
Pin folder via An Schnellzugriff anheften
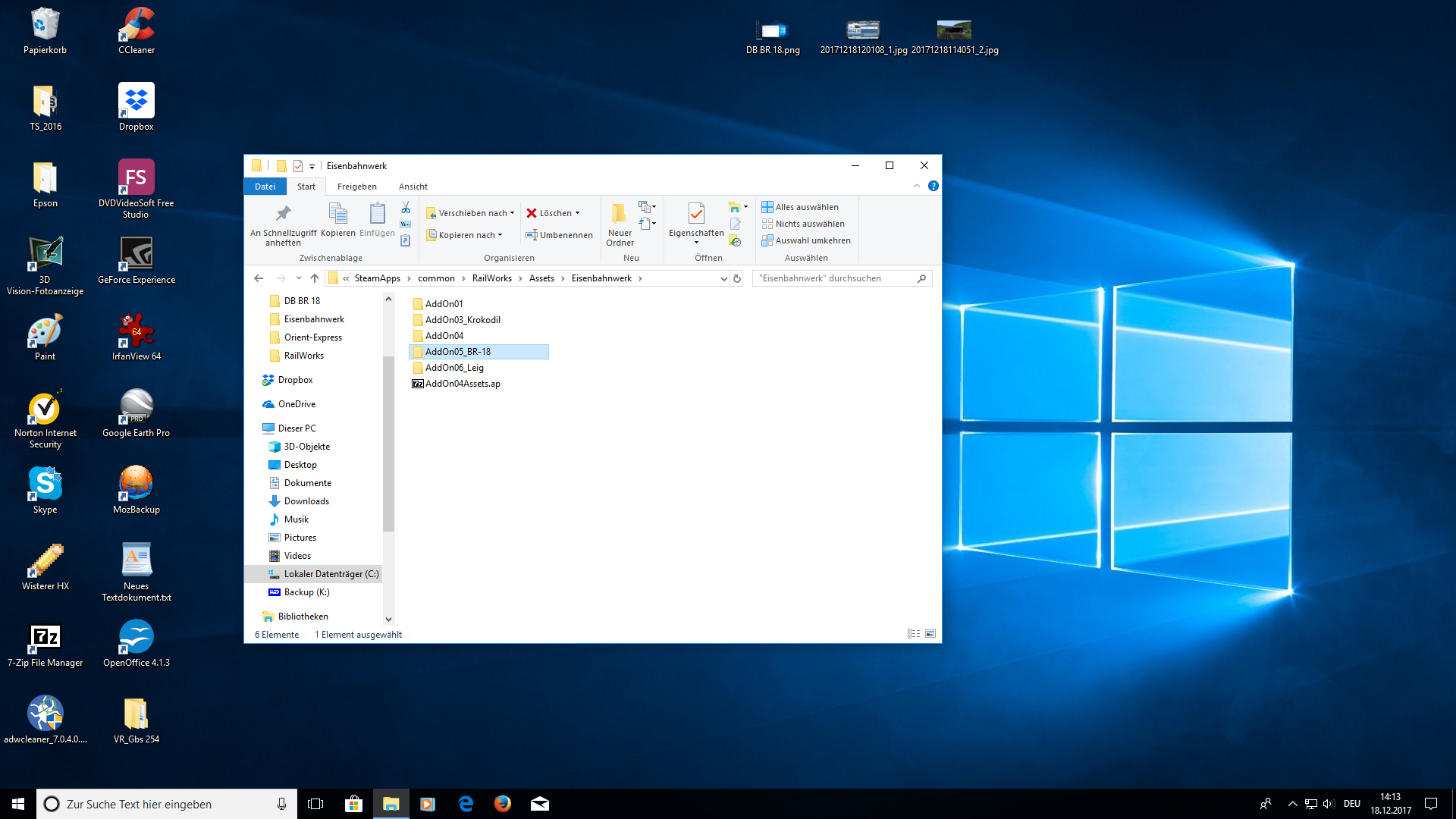pyautogui.click(x=283, y=224)
